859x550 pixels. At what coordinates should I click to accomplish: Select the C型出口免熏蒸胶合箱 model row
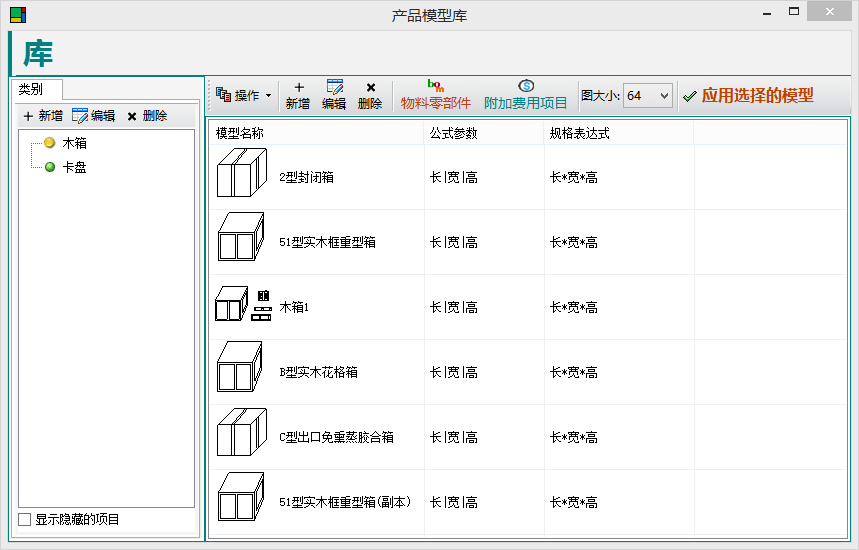click(336, 437)
